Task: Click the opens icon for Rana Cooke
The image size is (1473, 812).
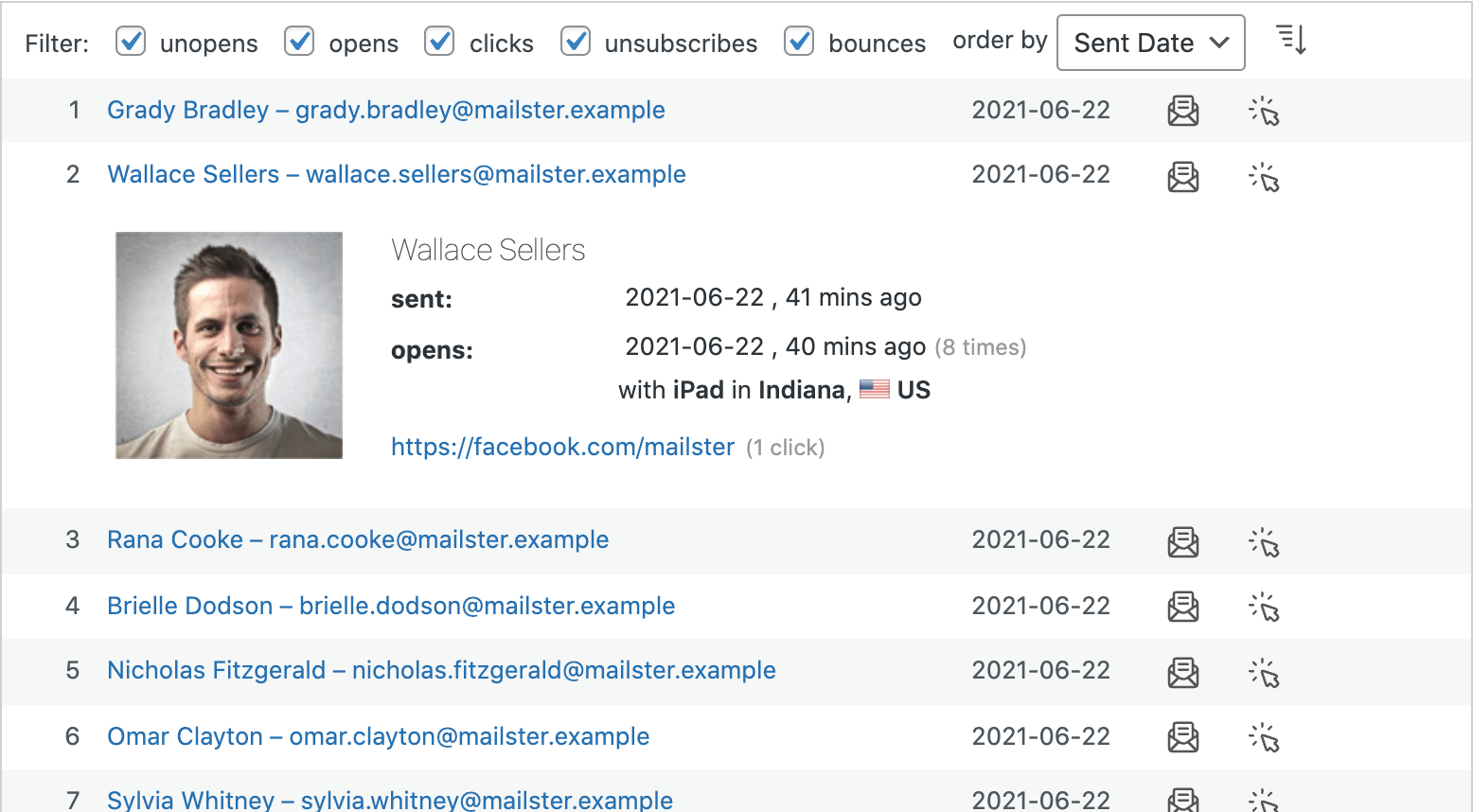Action: point(1182,541)
